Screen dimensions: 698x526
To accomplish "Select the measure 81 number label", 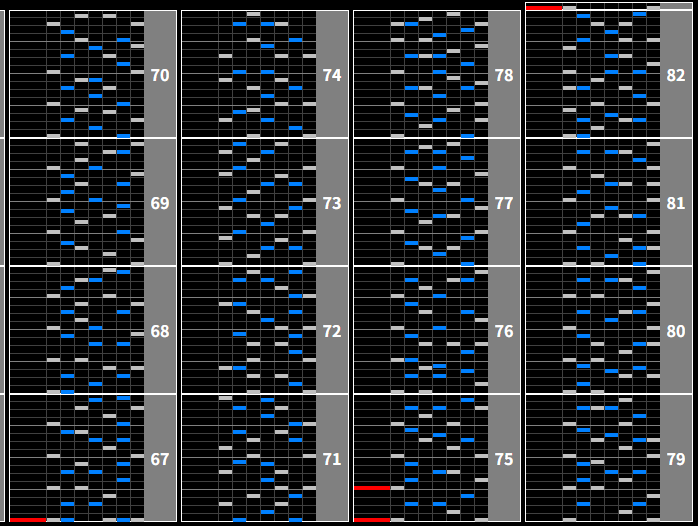I will 676,203.
